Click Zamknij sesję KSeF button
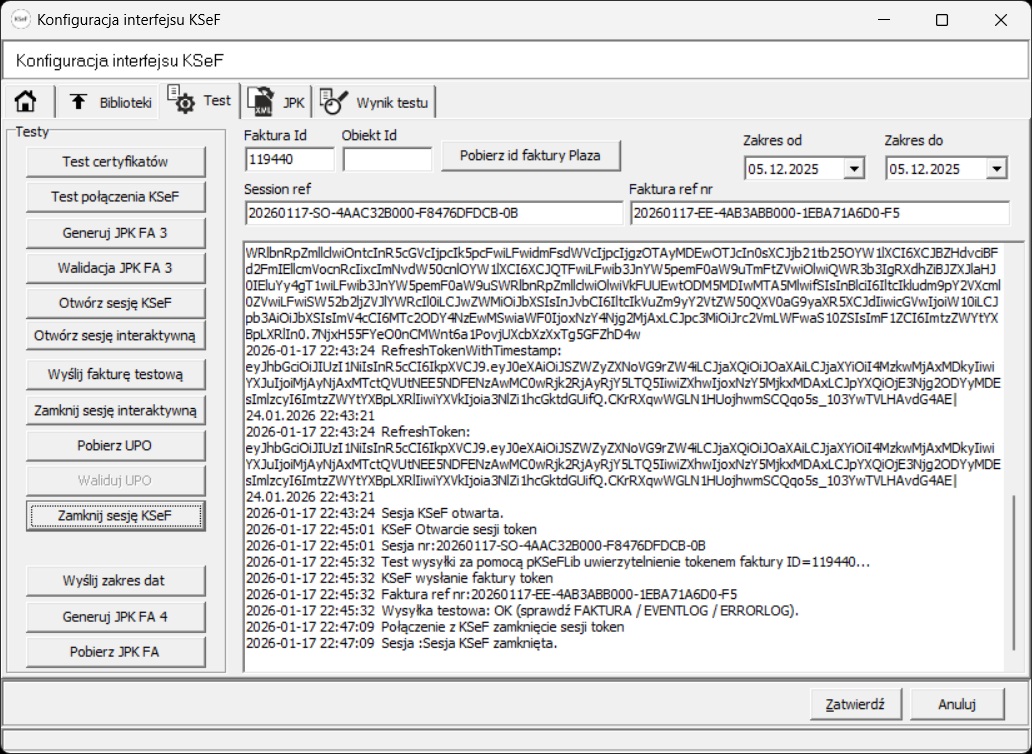This screenshot has height=754, width=1032. (115, 516)
